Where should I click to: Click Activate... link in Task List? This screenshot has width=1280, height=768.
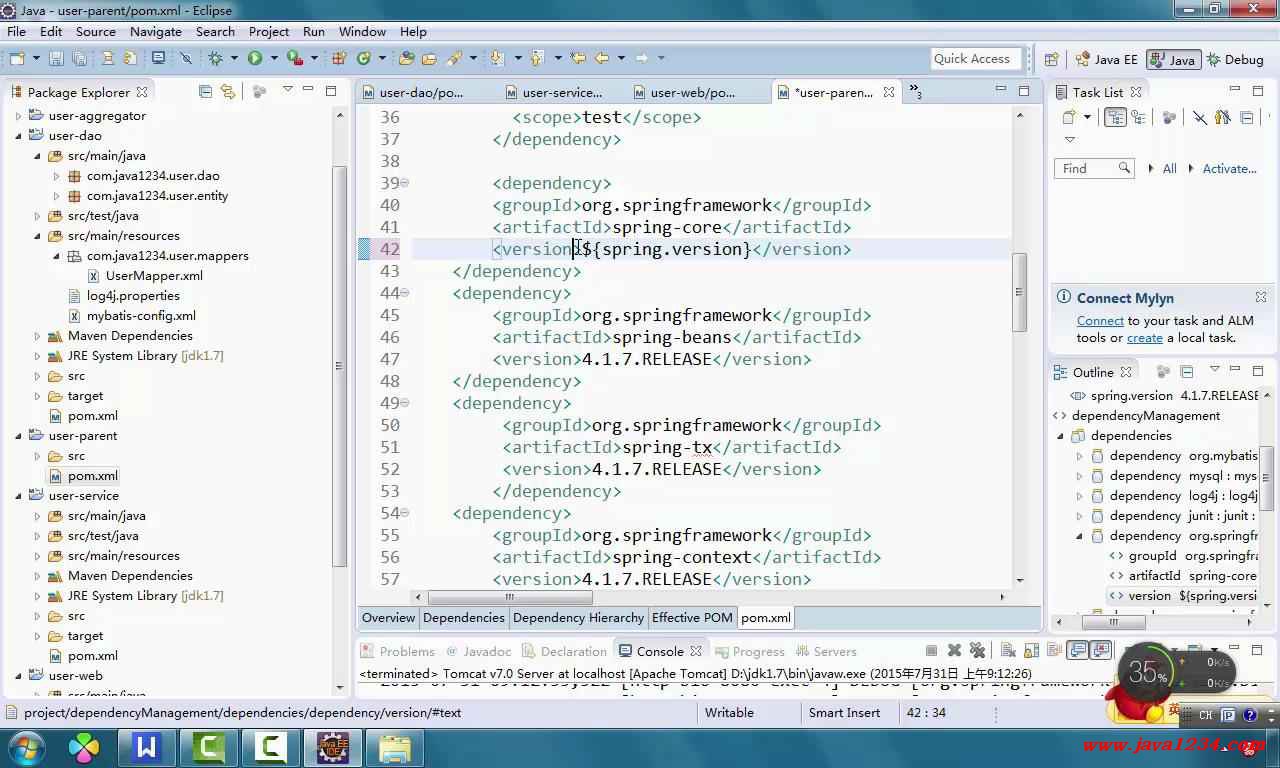(x=1229, y=168)
